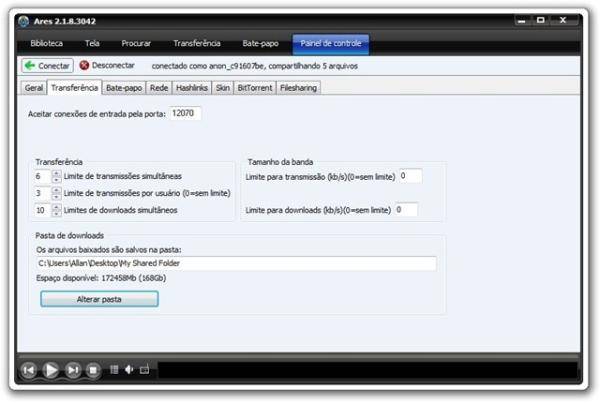Start playback with the play button

tap(51, 370)
